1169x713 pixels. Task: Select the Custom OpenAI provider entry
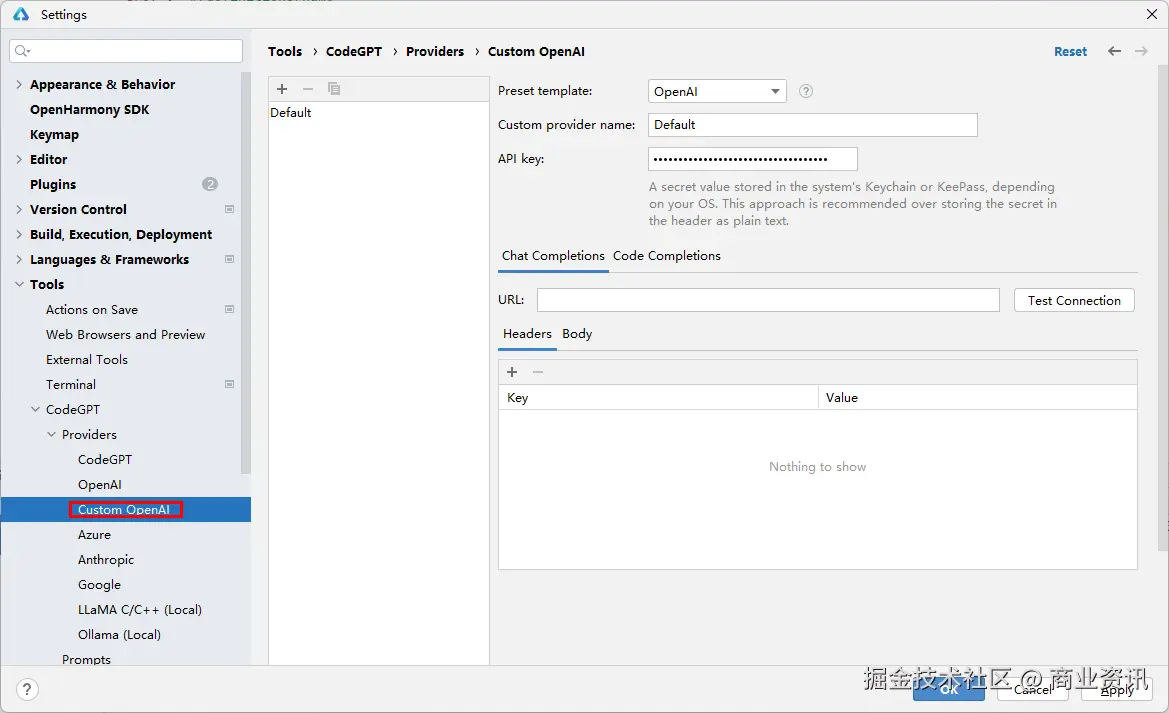pos(124,509)
